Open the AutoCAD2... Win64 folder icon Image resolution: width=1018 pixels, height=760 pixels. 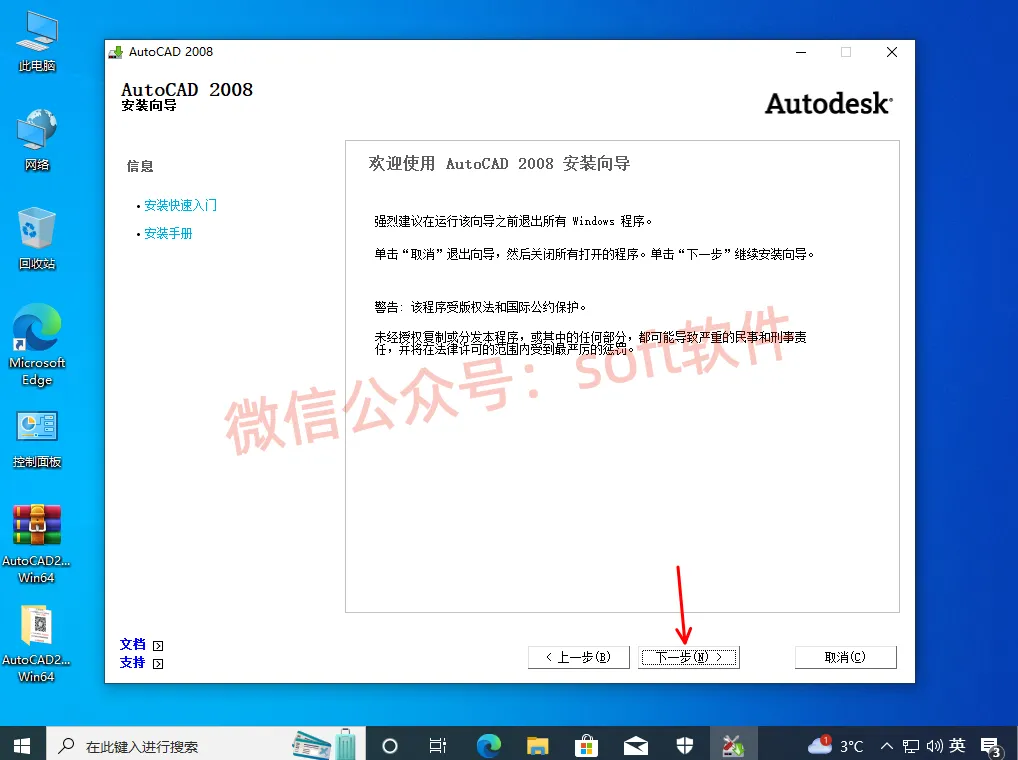(x=36, y=643)
